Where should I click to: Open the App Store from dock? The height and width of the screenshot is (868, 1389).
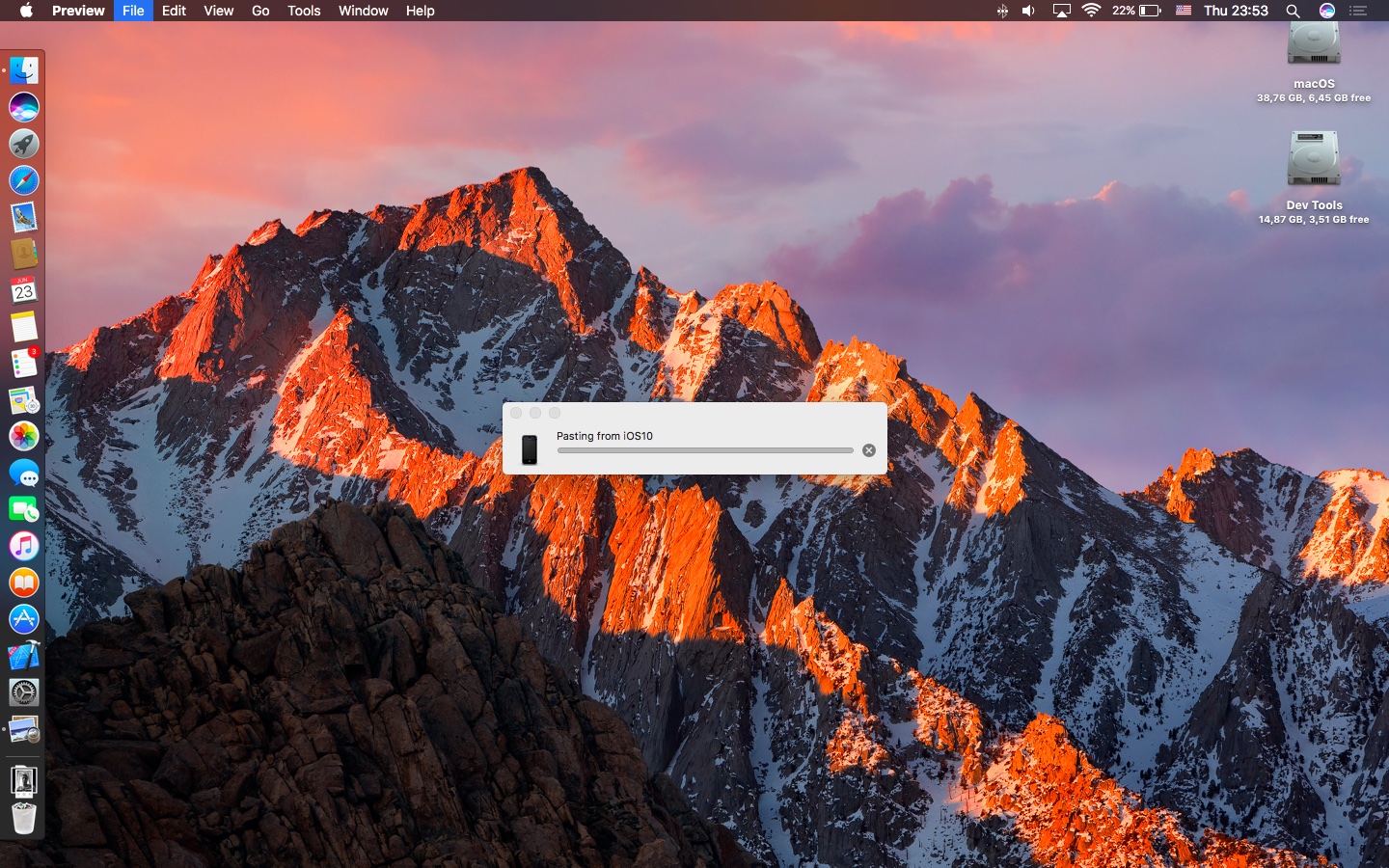24,619
